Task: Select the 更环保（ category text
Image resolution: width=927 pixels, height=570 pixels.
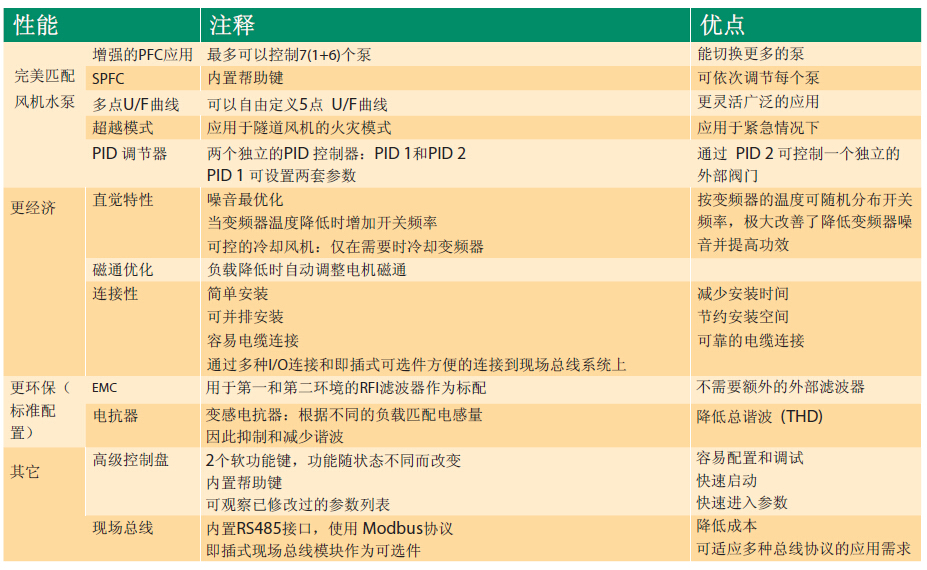Action: coord(41,388)
